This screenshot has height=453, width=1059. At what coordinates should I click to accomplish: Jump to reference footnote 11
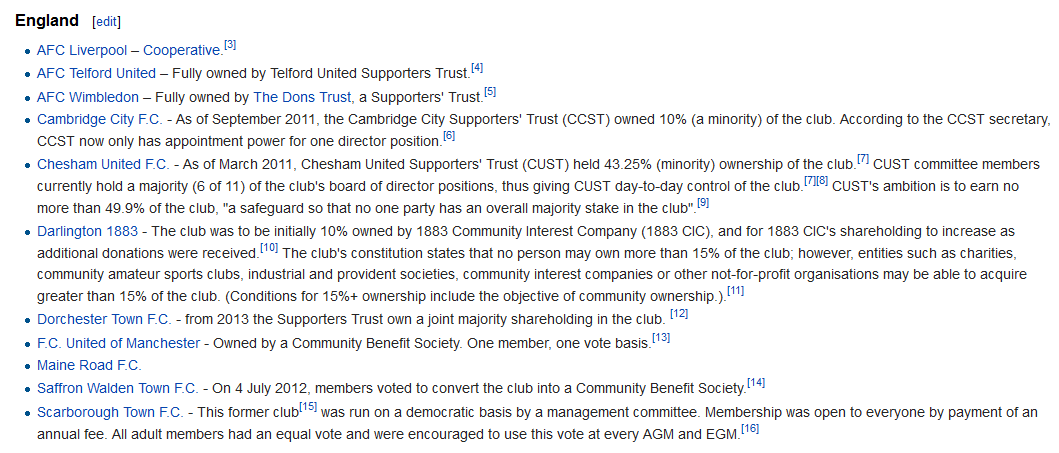tap(735, 292)
